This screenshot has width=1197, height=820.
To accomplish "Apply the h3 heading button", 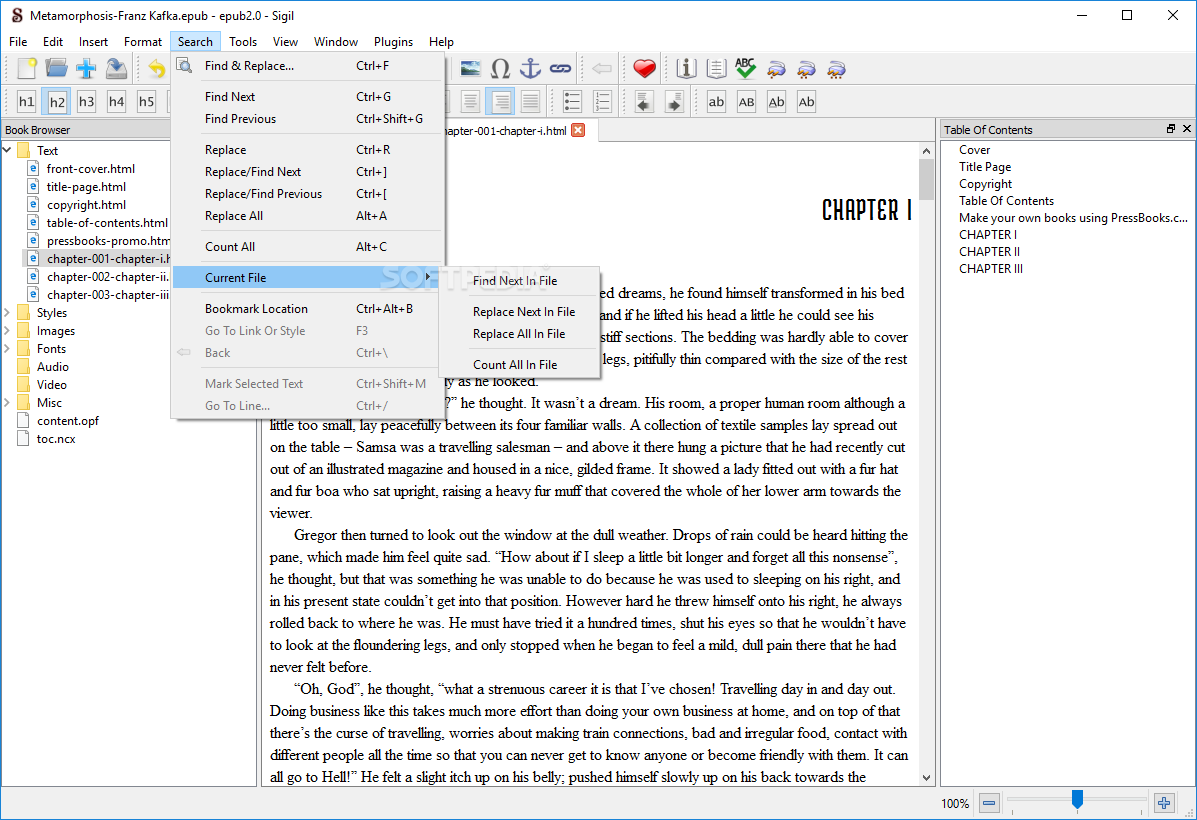I will point(86,102).
